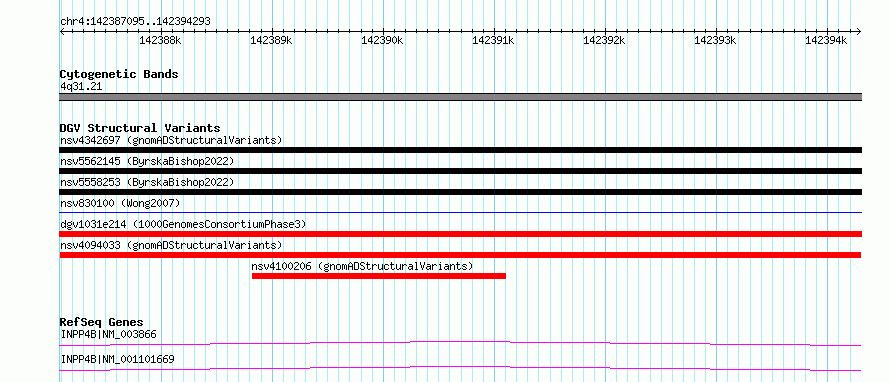The width and height of the screenshot is (890, 382).
Task: Open the DGV Structural Variants track title
Action: 140,128
